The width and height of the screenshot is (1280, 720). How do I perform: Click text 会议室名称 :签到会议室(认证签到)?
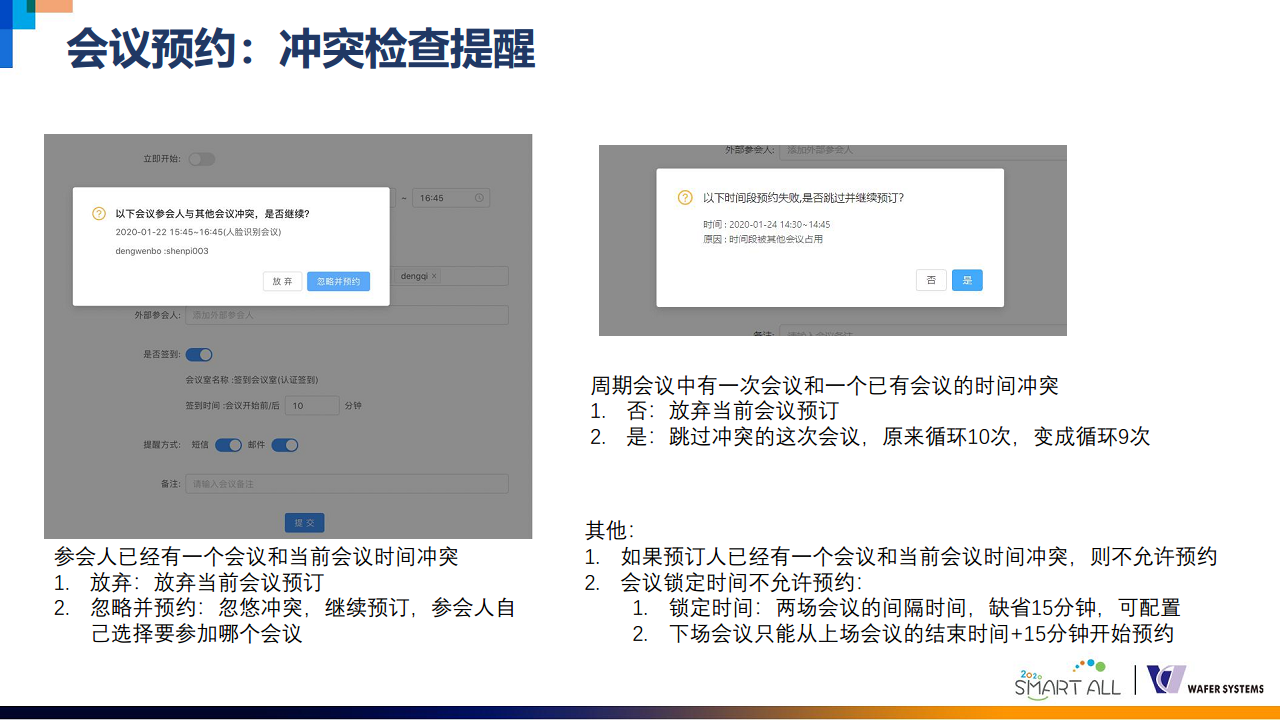coord(251,380)
